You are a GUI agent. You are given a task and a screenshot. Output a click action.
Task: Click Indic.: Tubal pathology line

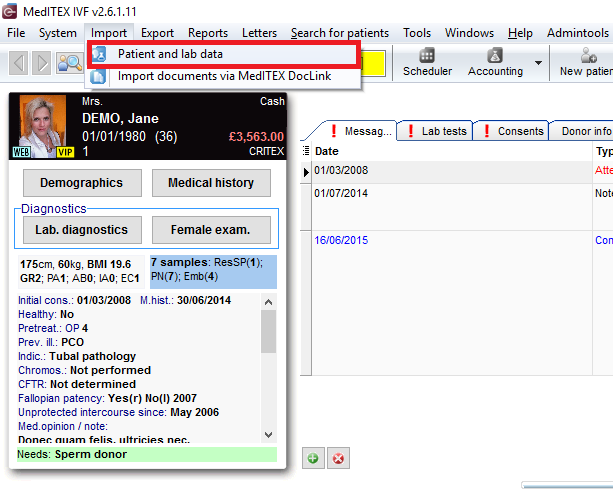tap(77, 356)
